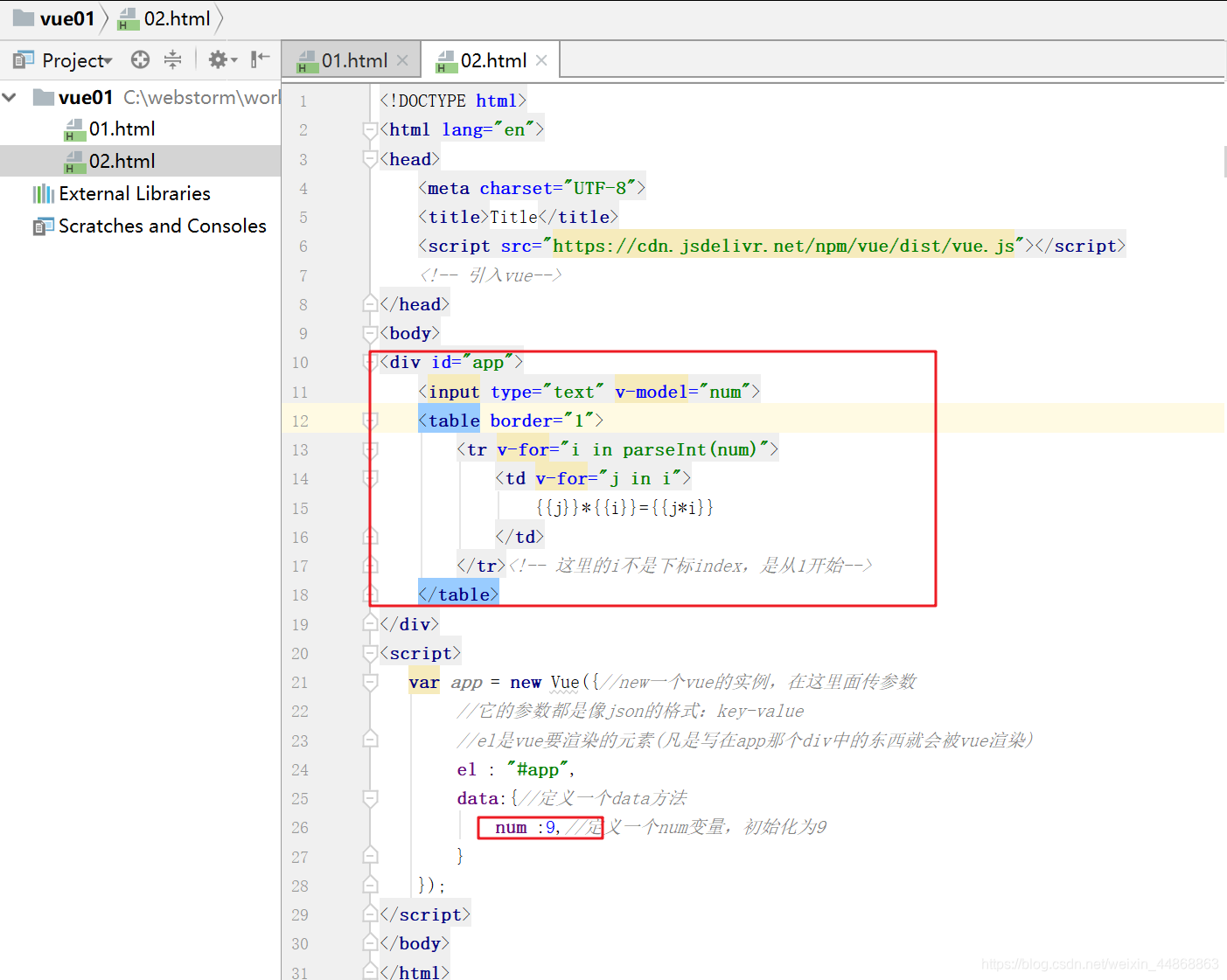The image size is (1227, 980).
Task: Click the collapse all icon in Project toolbar
Action: [x=173, y=59]
